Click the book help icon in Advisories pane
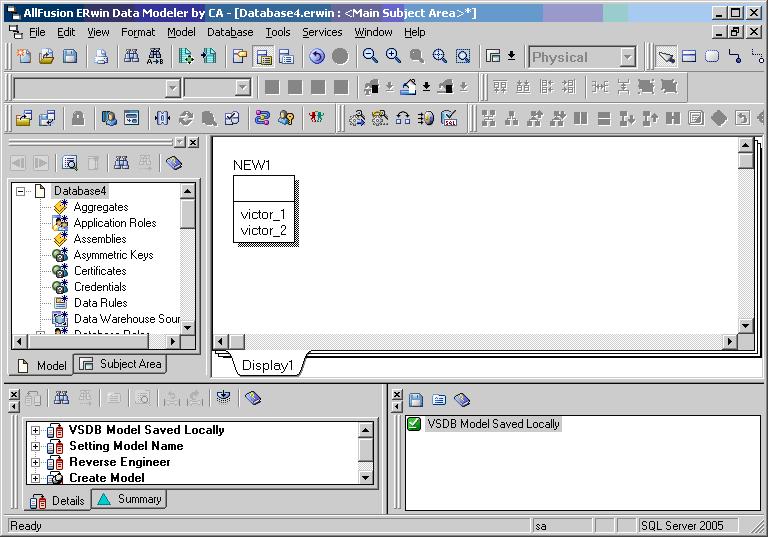Image resolution: width=768 pixels, height=537 pixels. (462, 400)
